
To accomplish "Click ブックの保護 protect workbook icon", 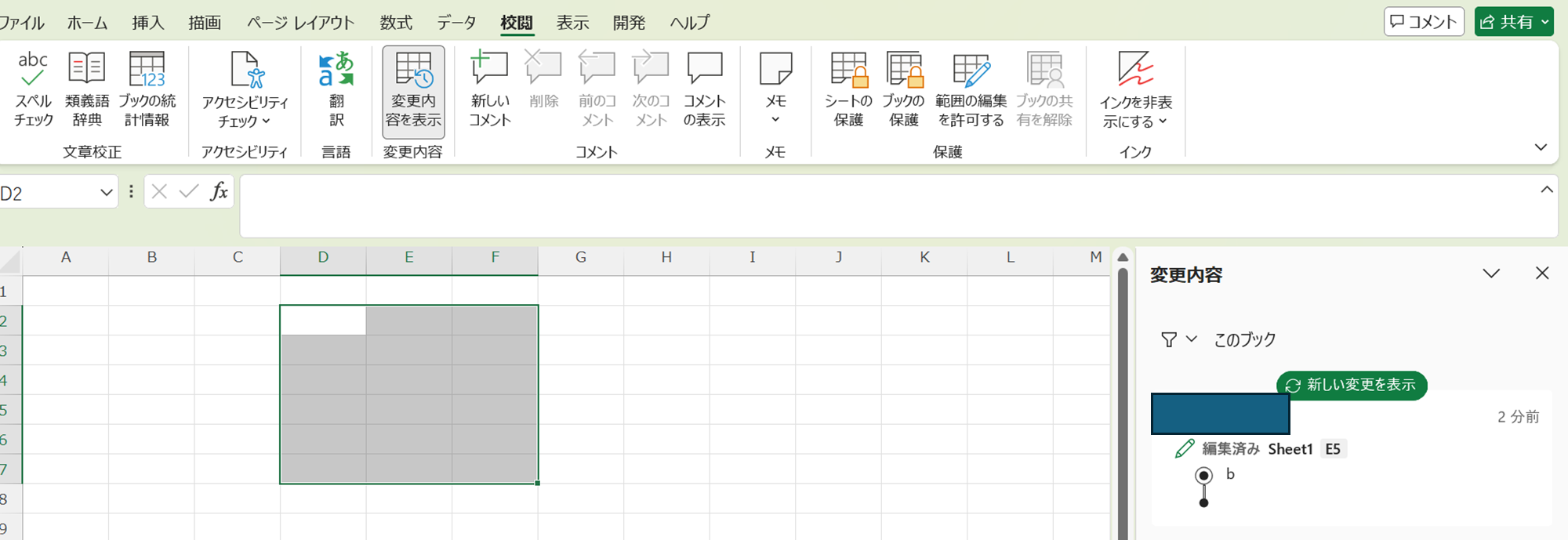I will point(903,88).
